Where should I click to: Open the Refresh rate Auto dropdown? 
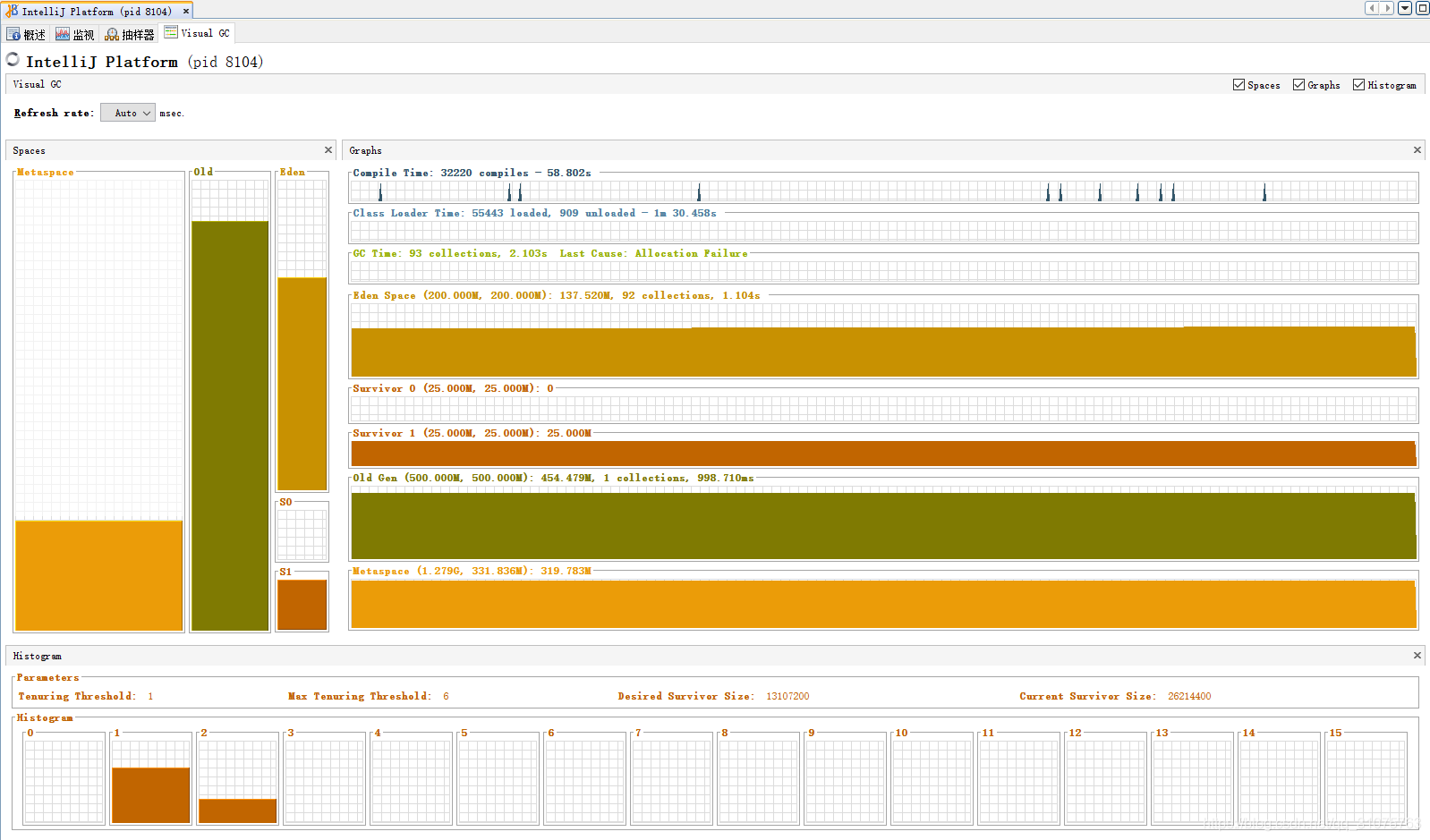128,113
